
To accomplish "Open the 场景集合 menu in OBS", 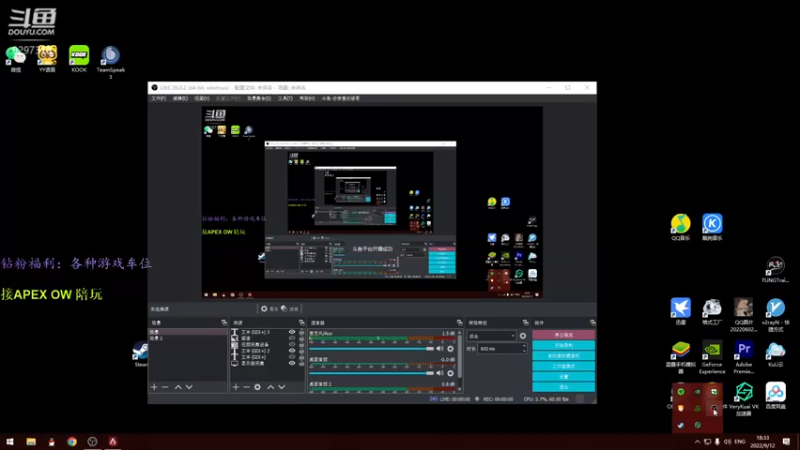I will pos(259,98).
